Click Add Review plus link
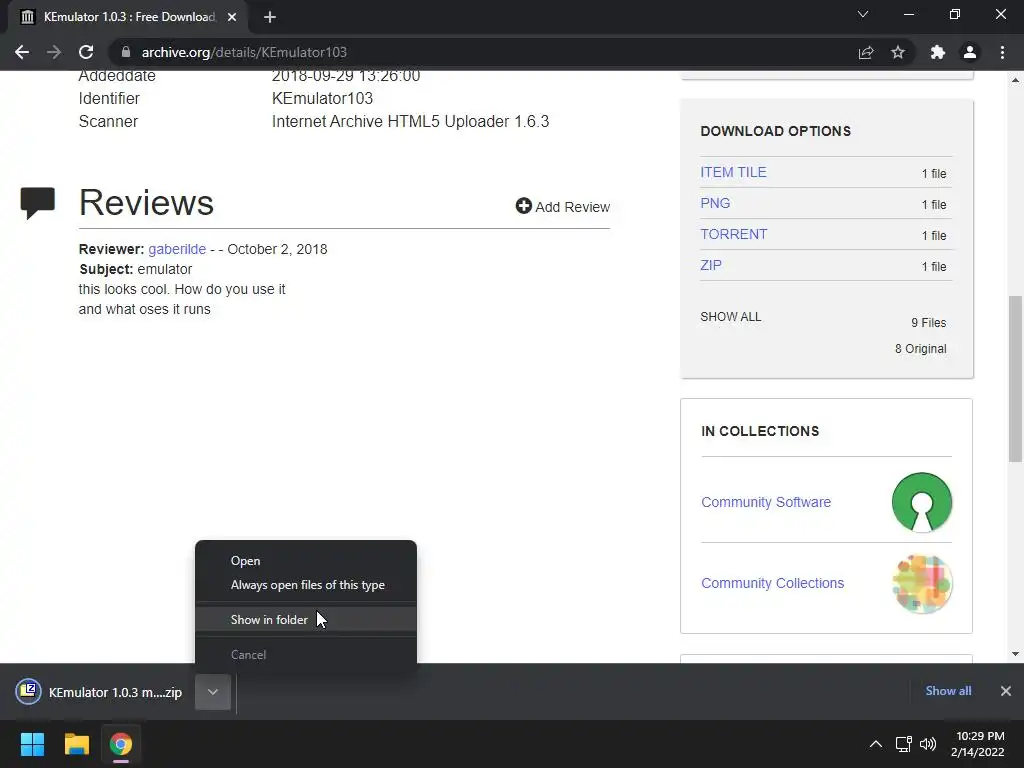The height and width of the screenshot is (768, 1024). [563, 206]
